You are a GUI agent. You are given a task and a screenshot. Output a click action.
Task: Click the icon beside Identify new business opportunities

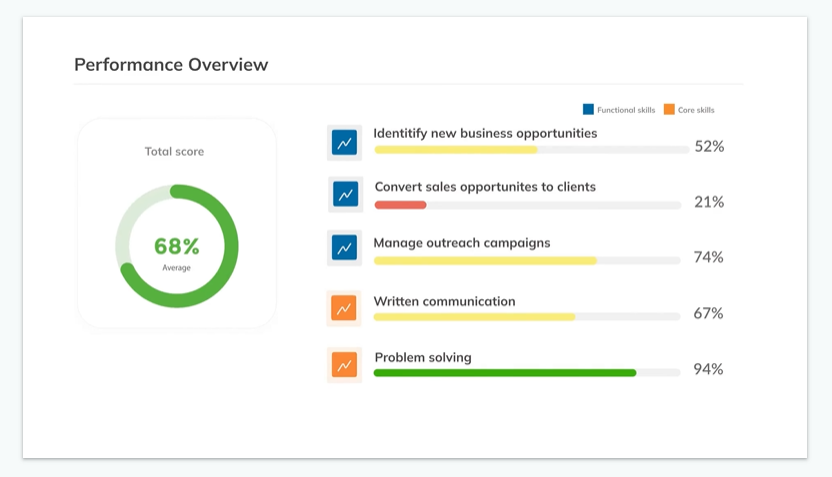(x=344, y=143)
